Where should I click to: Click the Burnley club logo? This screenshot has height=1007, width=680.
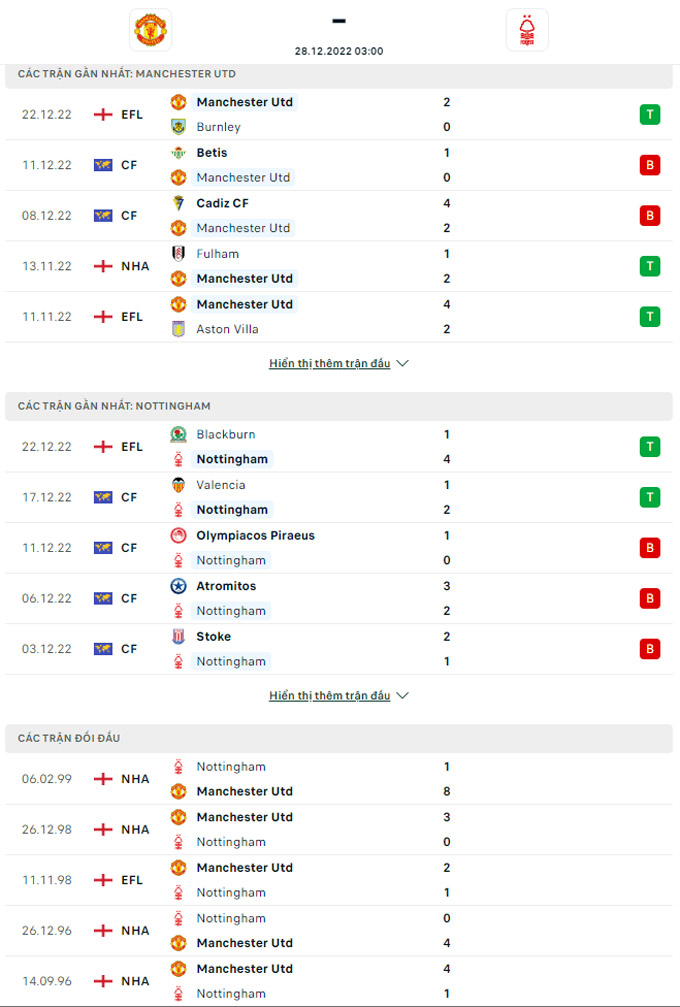[178, 127]
